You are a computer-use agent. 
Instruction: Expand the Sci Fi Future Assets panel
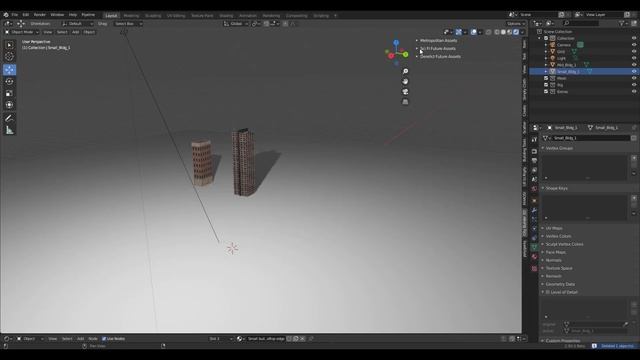tap(438, 49)
